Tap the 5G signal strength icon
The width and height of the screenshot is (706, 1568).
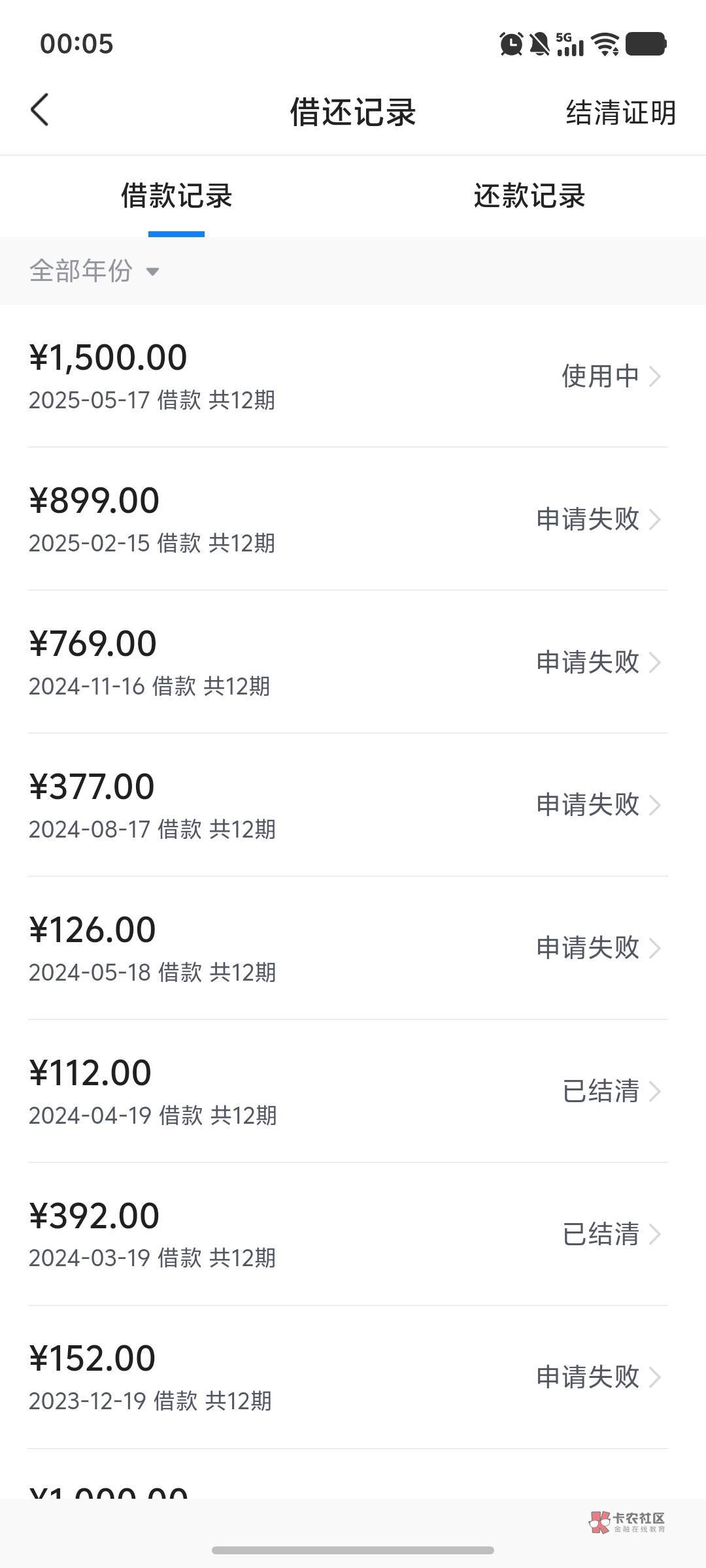click(570, 44)
